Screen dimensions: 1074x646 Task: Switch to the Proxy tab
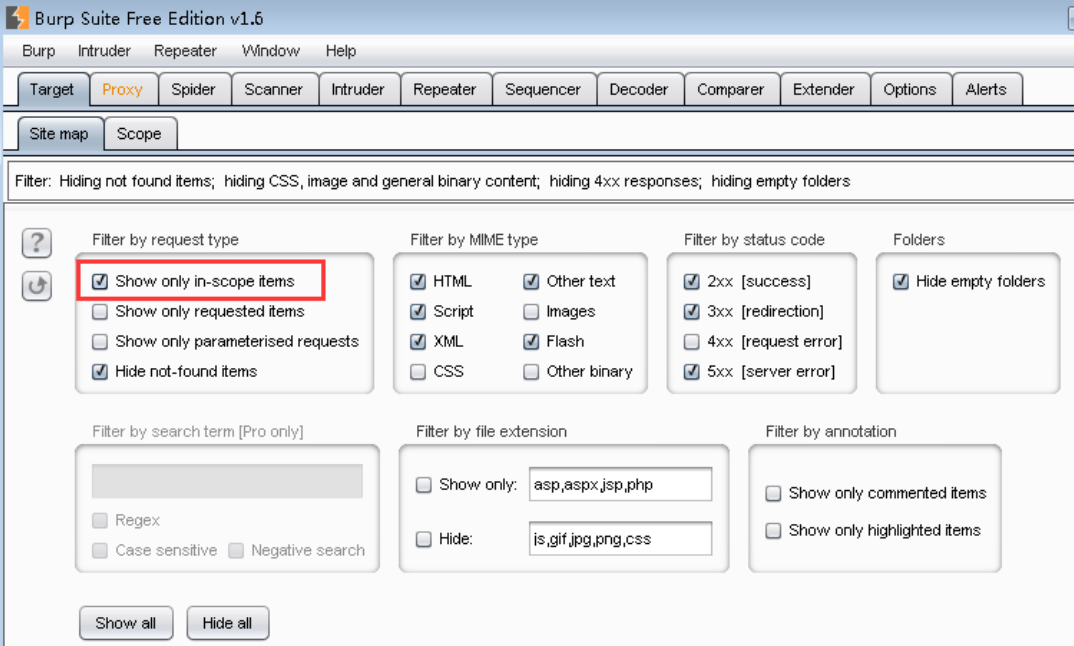click(x=123, y=90)
